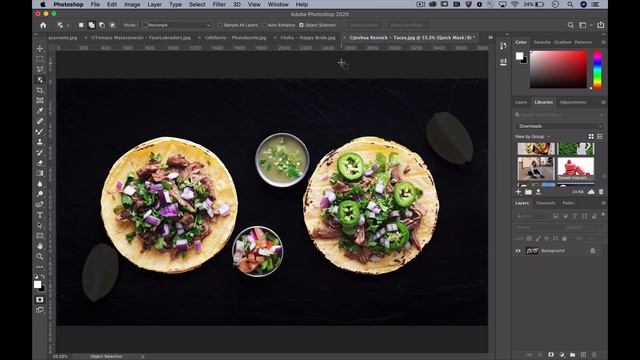Select the Eyedropper tool
This screenshot has width=640, height=360.
click(x=40, y=111)
